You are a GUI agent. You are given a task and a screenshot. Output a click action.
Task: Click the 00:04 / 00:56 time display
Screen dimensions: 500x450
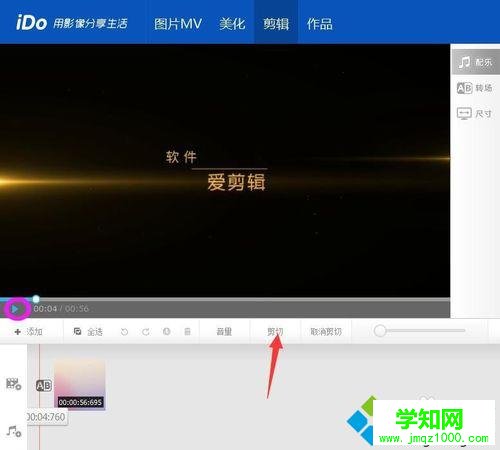[61, 309]
